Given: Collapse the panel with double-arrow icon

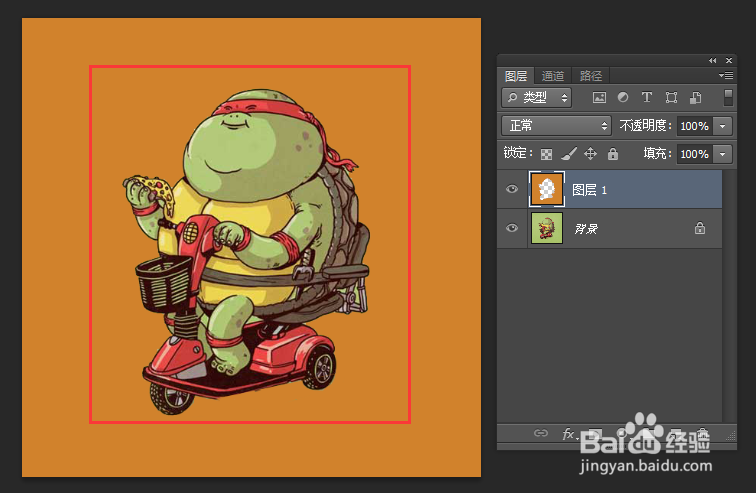Looking at the screenshot, I should 713,60.
